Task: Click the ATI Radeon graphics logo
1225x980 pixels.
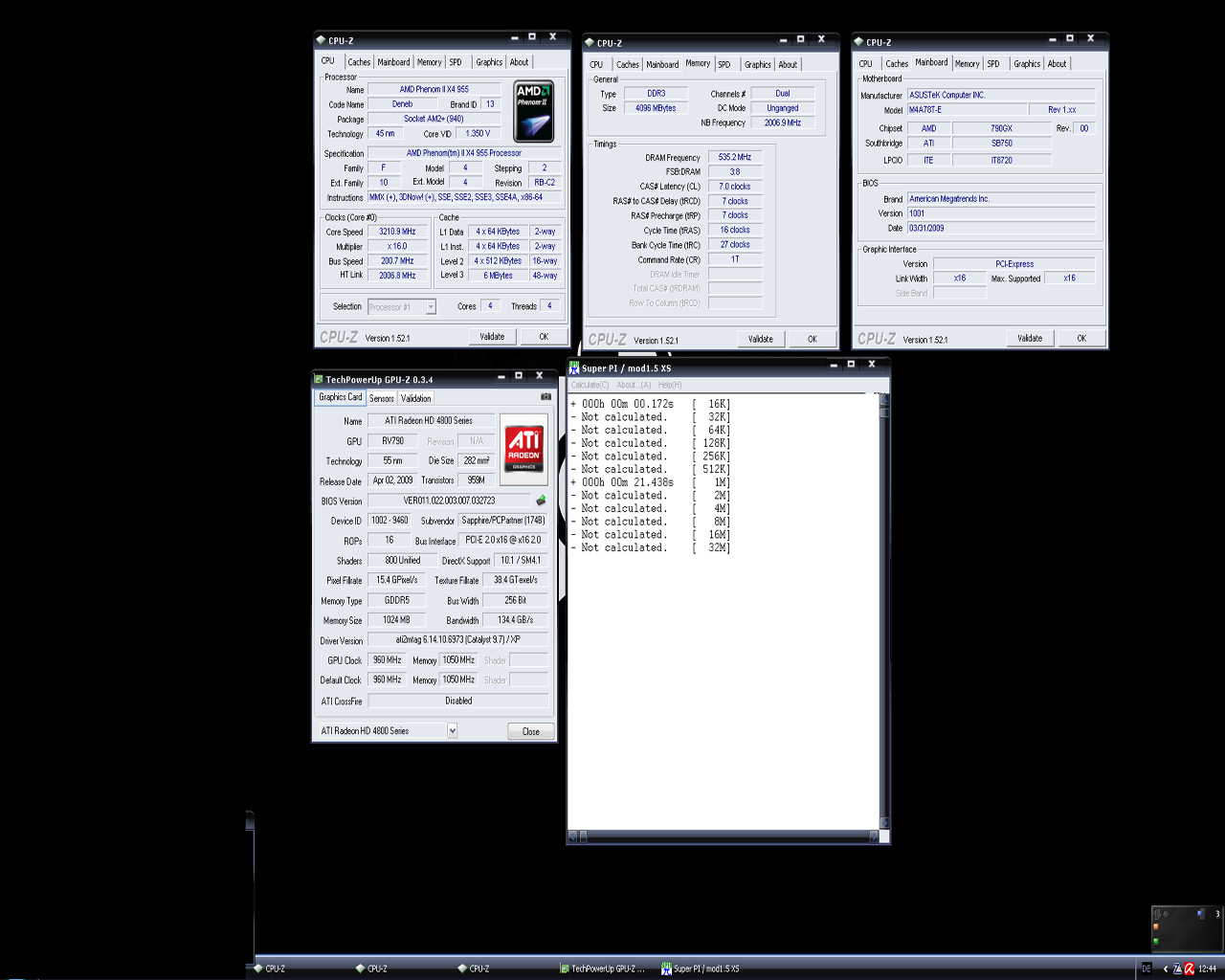Action: (x=523, y=449)
